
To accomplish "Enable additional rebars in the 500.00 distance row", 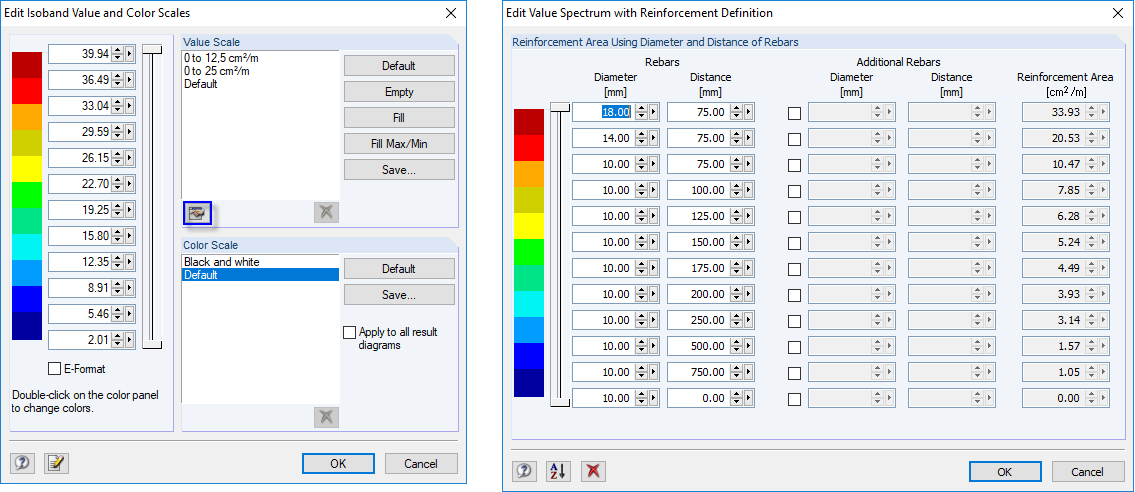I will (795, 347).
